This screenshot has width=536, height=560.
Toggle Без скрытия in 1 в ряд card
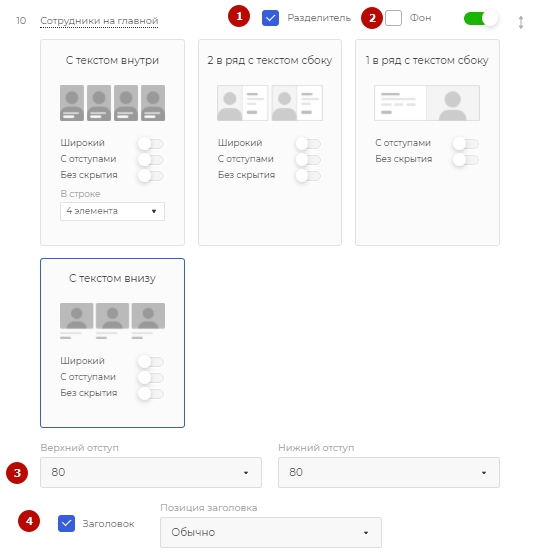point(466,159)
